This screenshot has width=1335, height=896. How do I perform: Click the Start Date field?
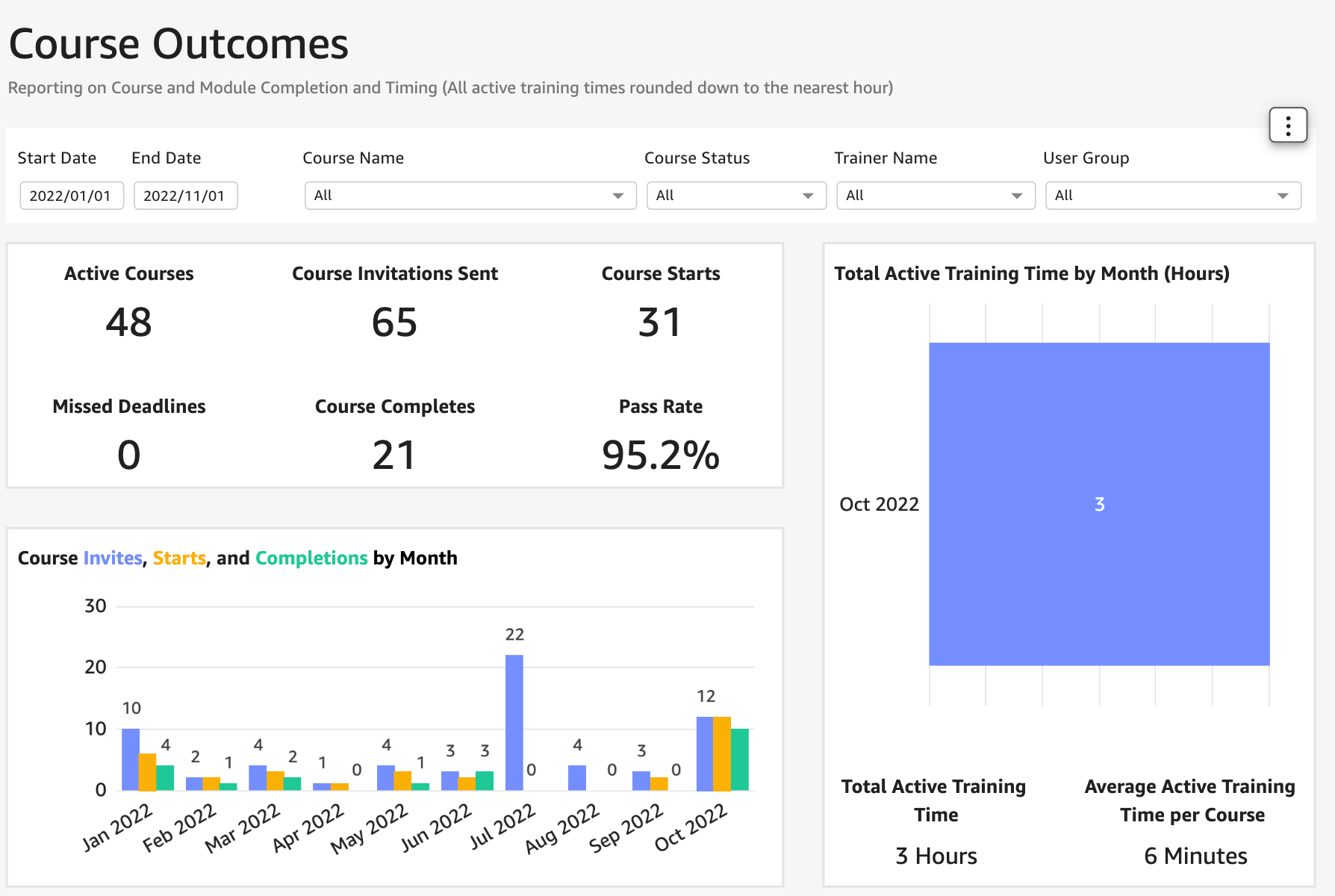[71, 195]
